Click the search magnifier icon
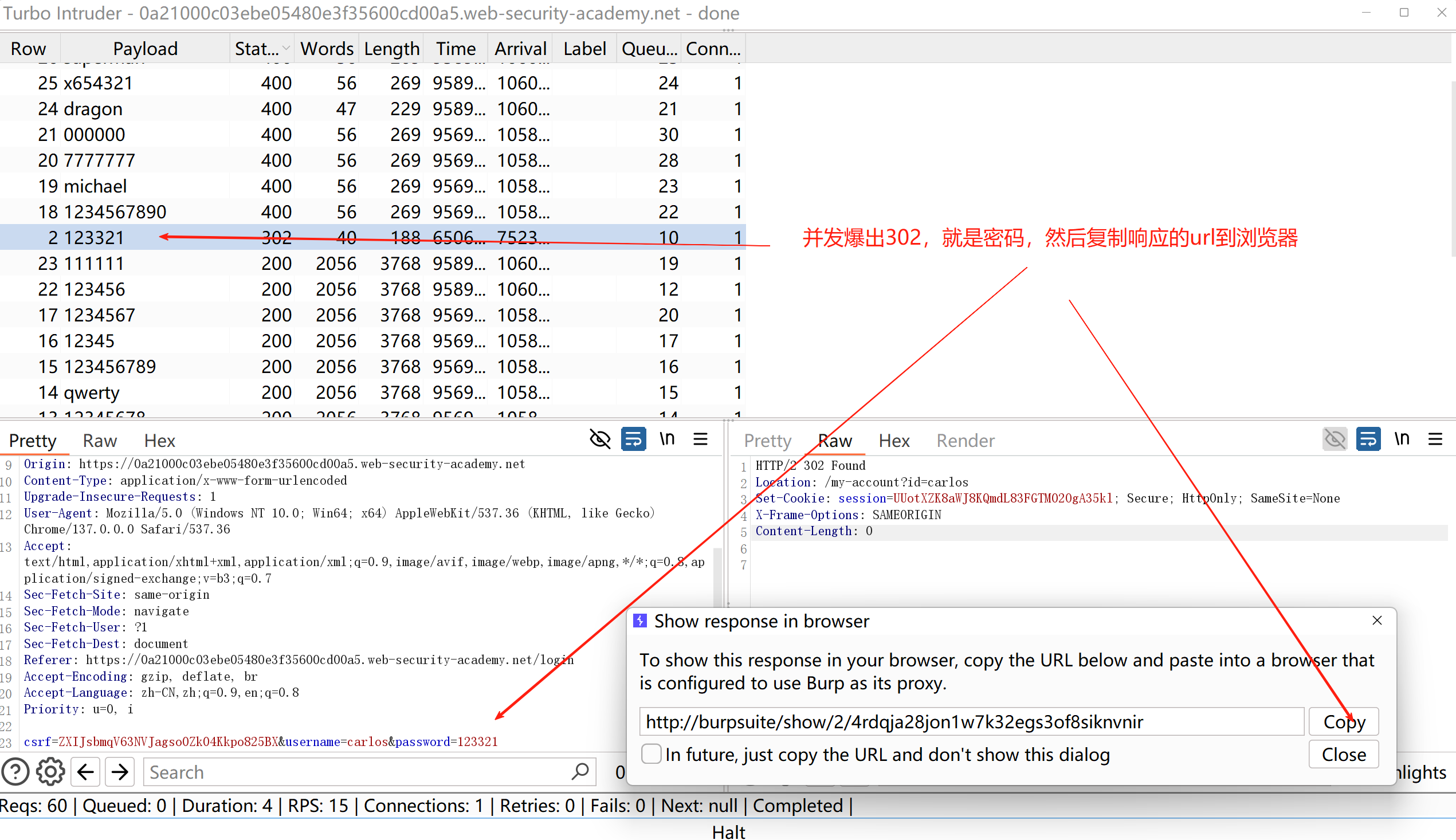 (x=580, y=772)
